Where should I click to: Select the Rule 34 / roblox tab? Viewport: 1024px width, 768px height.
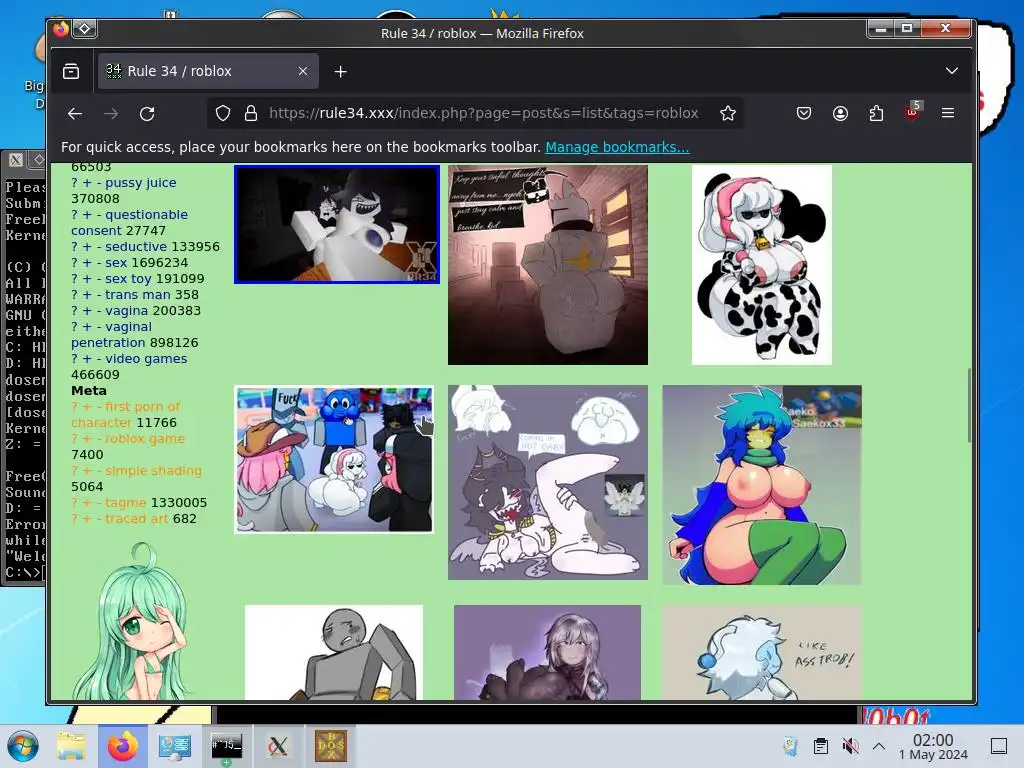(x=208, y=71)
